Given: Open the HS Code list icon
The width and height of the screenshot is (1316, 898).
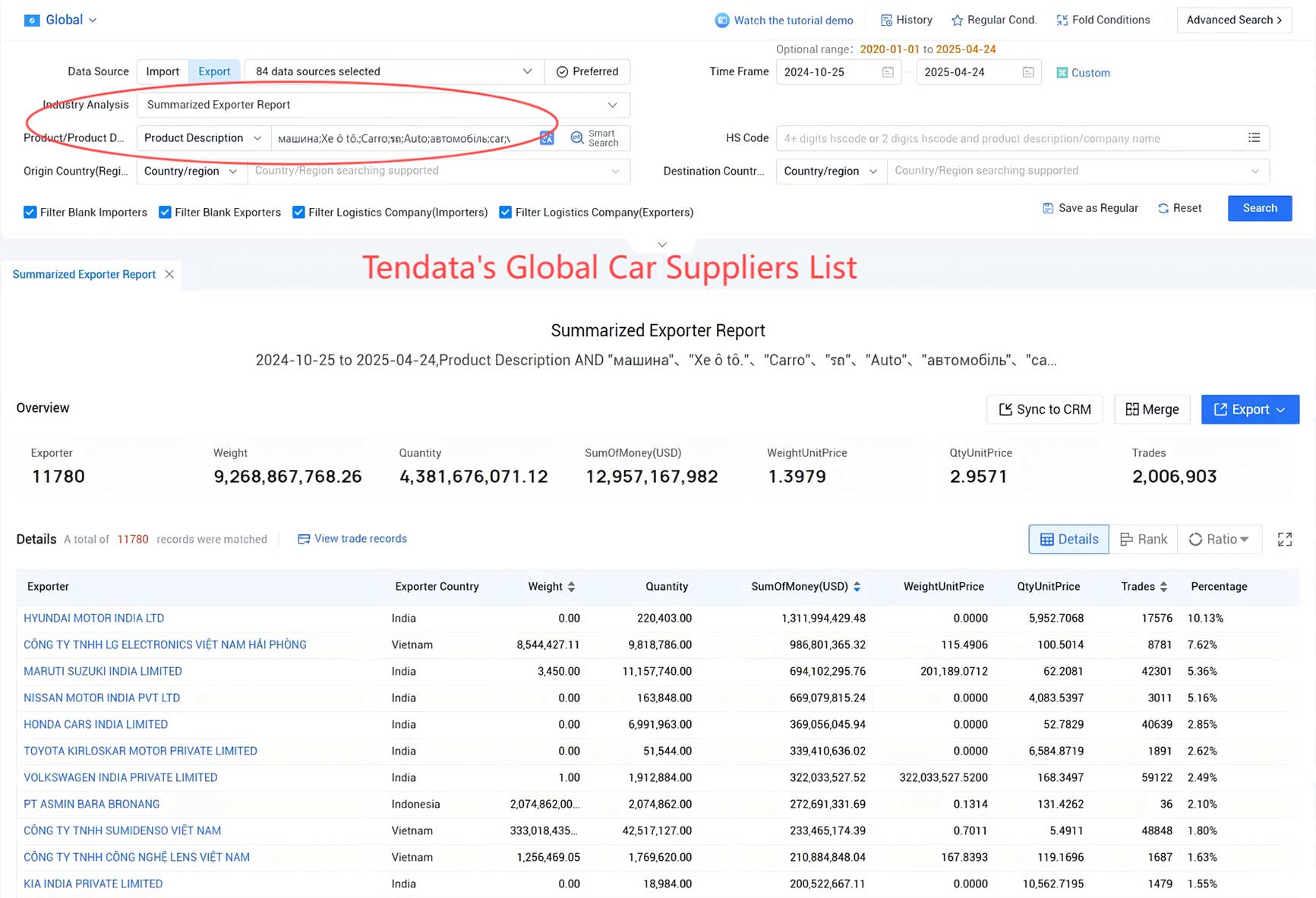Looking at the screenshot, I should (1254, 138).
